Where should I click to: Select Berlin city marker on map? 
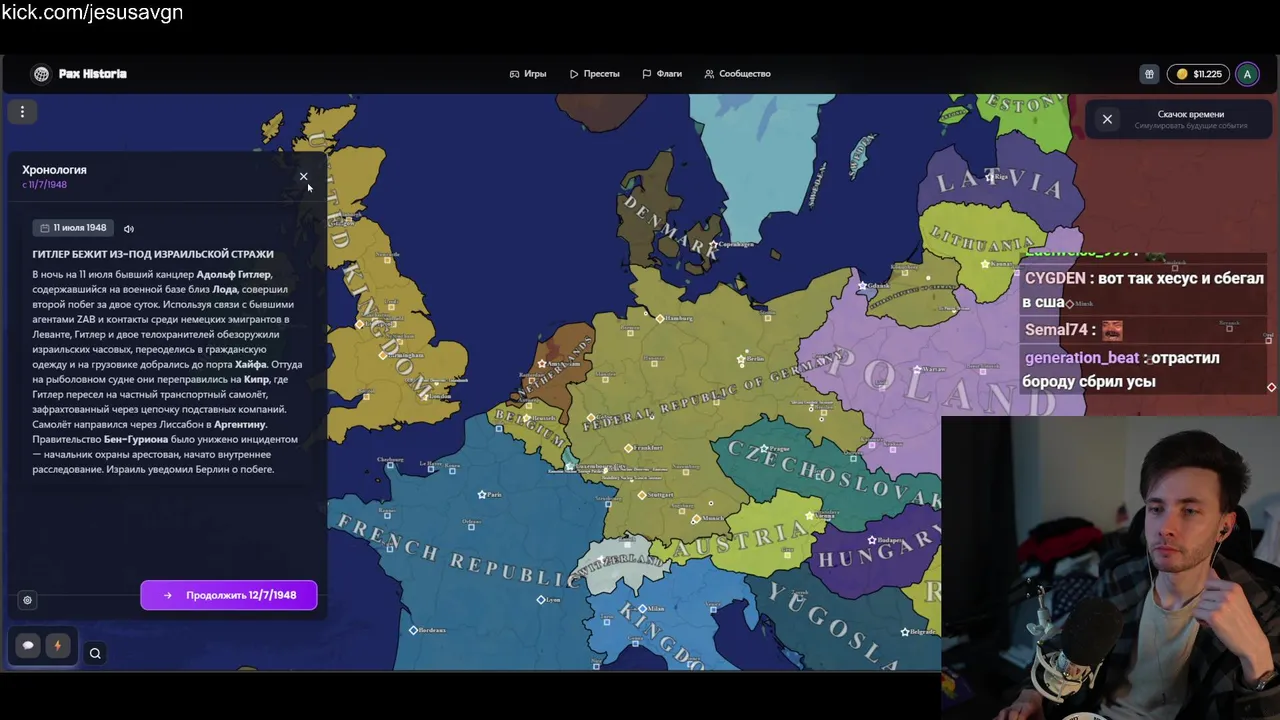[741, 359]
